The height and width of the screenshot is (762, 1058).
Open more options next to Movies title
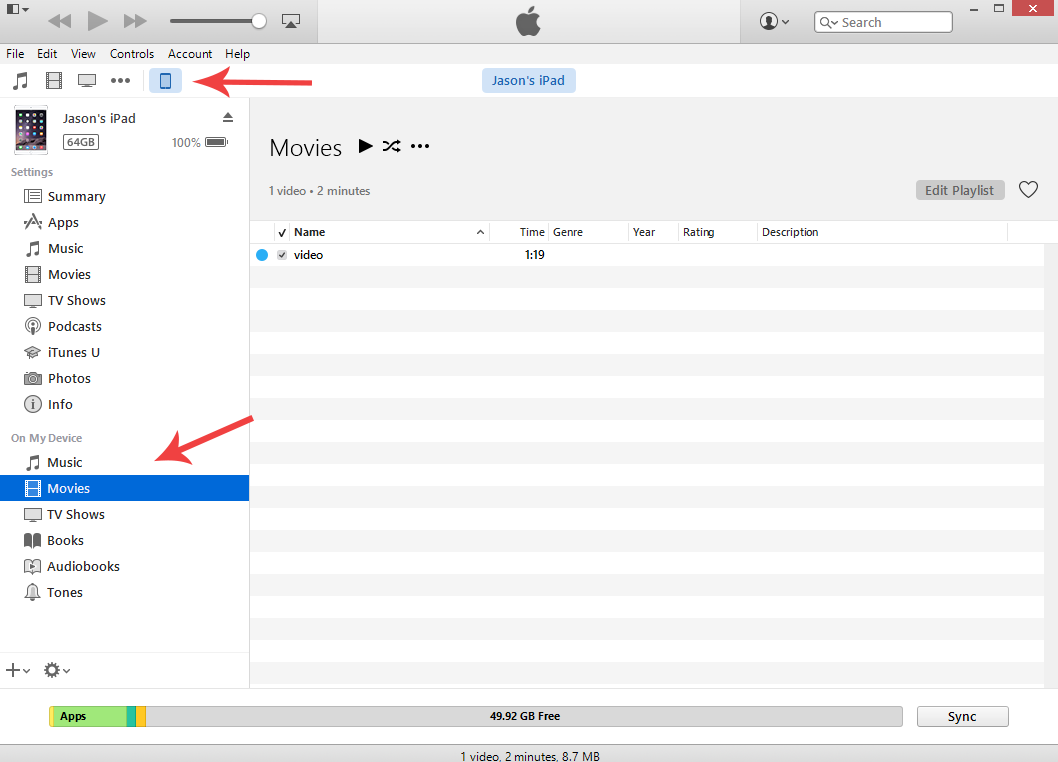click(x=419, y=146)
